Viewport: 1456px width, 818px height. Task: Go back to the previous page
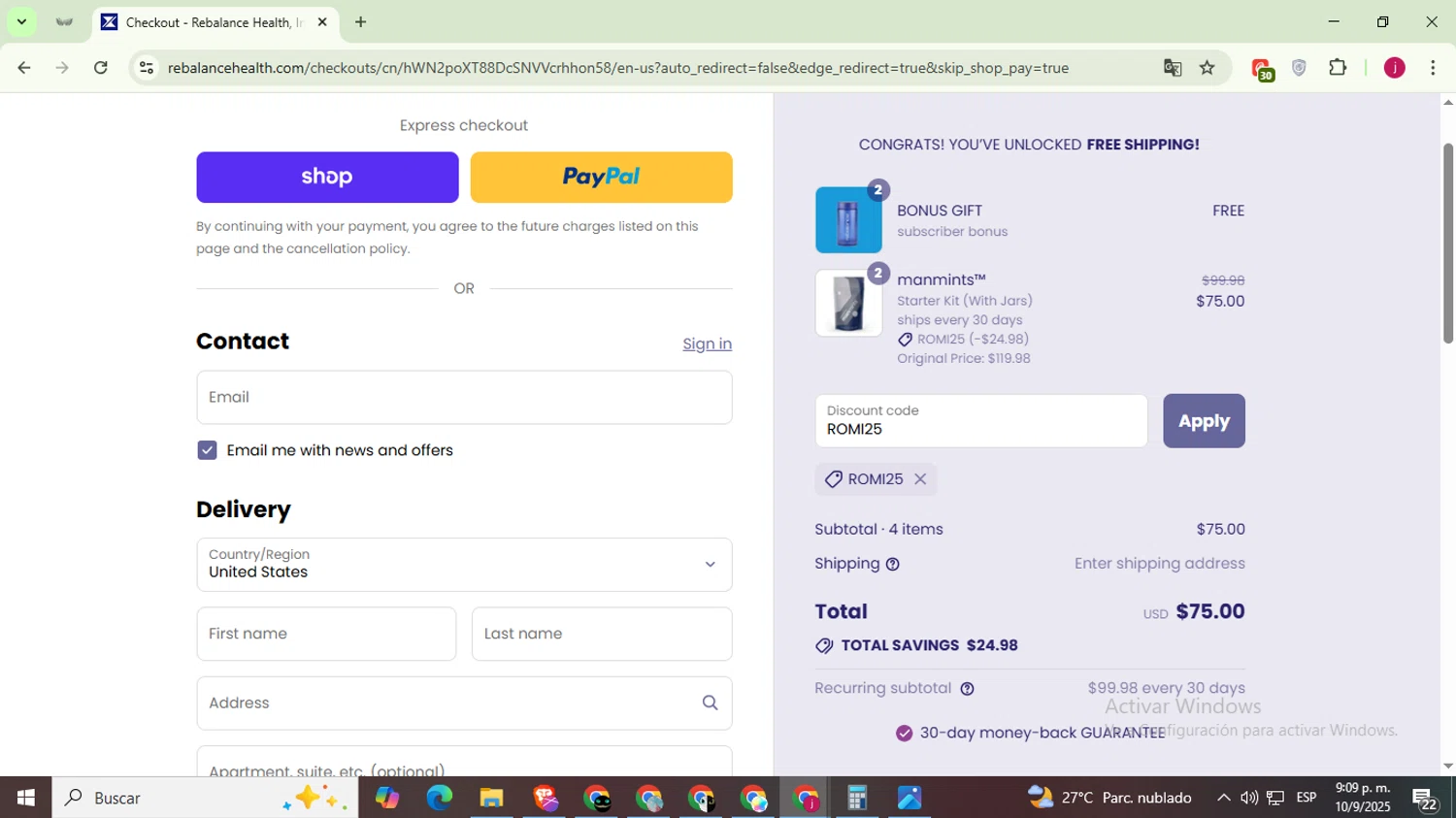coord(23,68)
